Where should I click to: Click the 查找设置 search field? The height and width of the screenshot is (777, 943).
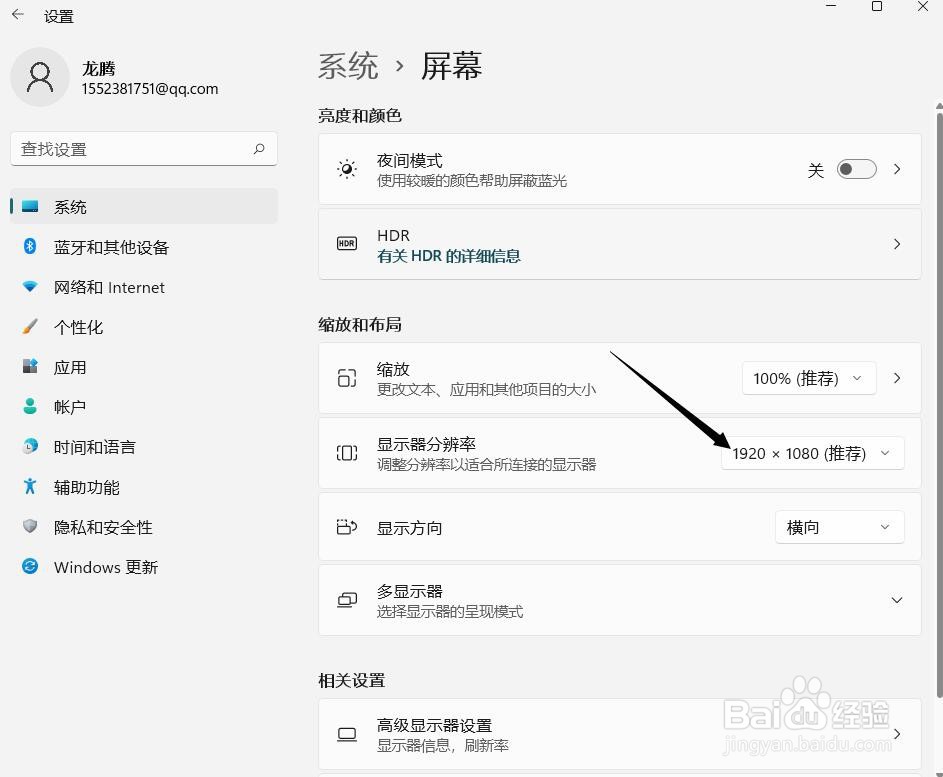pos(144,149)
